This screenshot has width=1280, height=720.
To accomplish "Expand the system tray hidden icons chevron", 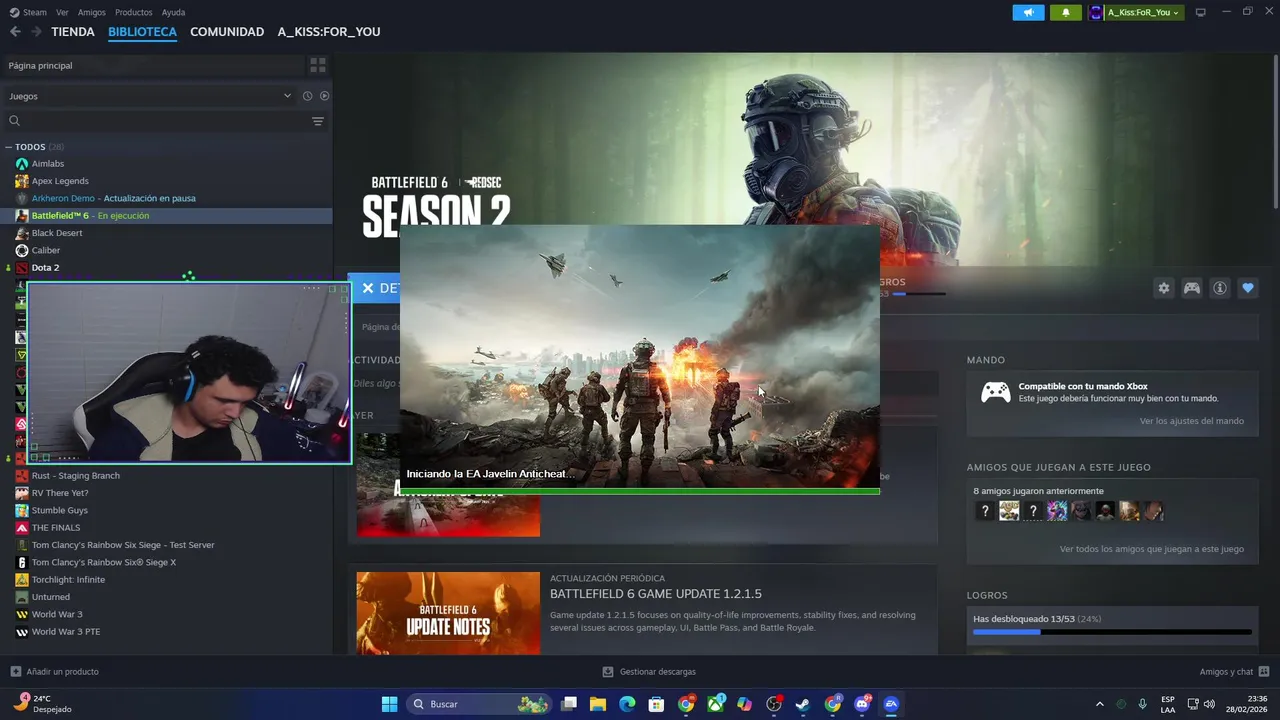I will tap(1100, 704).
